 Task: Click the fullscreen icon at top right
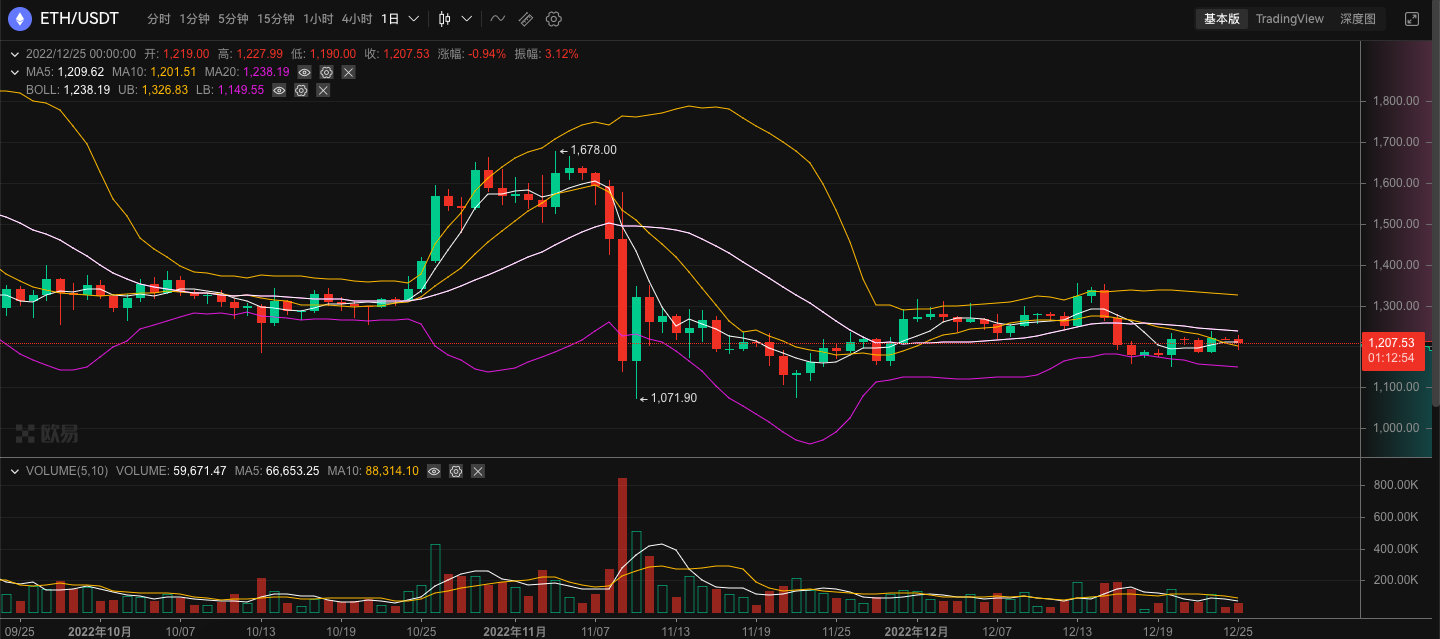click(1412, 18)
